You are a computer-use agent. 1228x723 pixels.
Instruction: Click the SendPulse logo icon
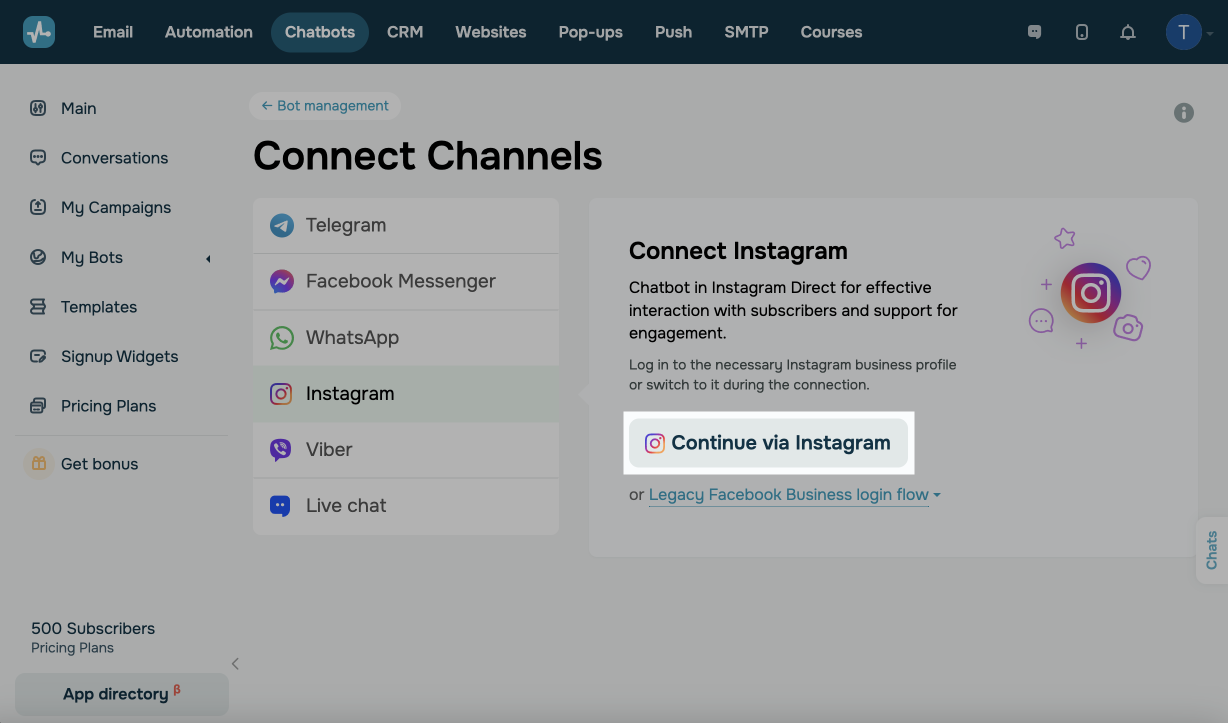(39, 32)
